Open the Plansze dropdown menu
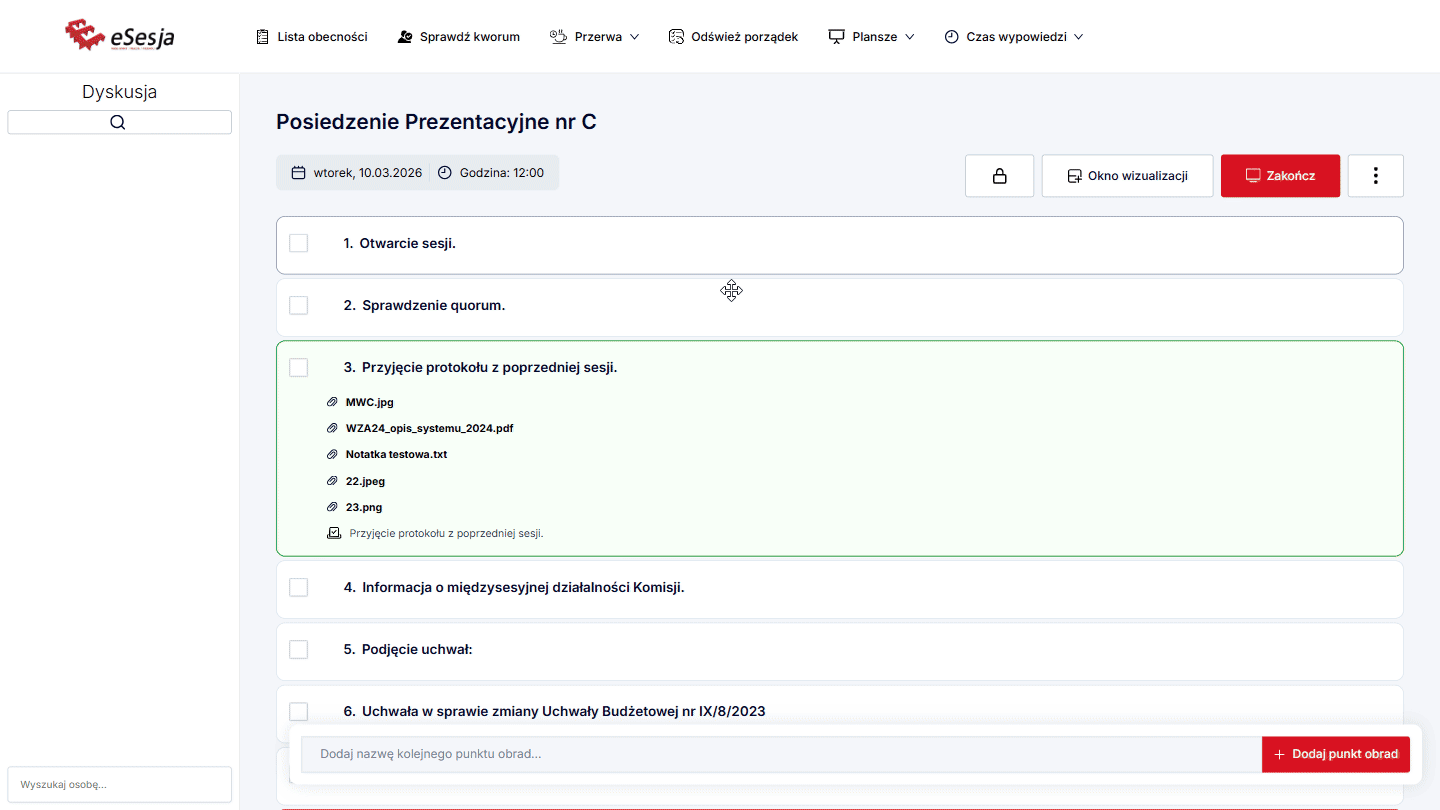1440x810 pixels. point(871,37)
